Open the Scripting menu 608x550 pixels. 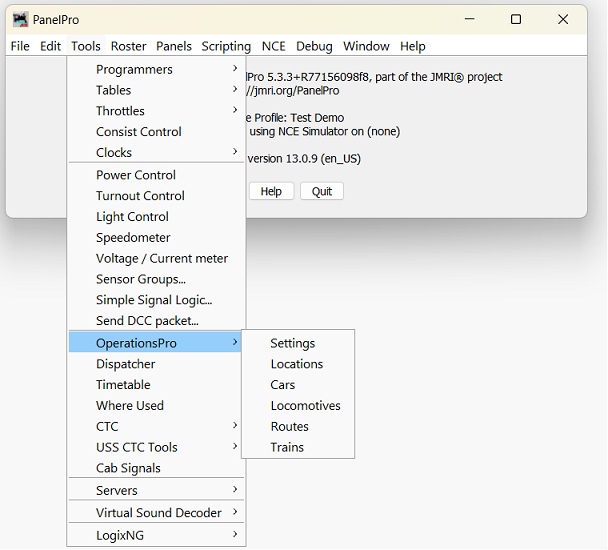(x=226, y=46)
